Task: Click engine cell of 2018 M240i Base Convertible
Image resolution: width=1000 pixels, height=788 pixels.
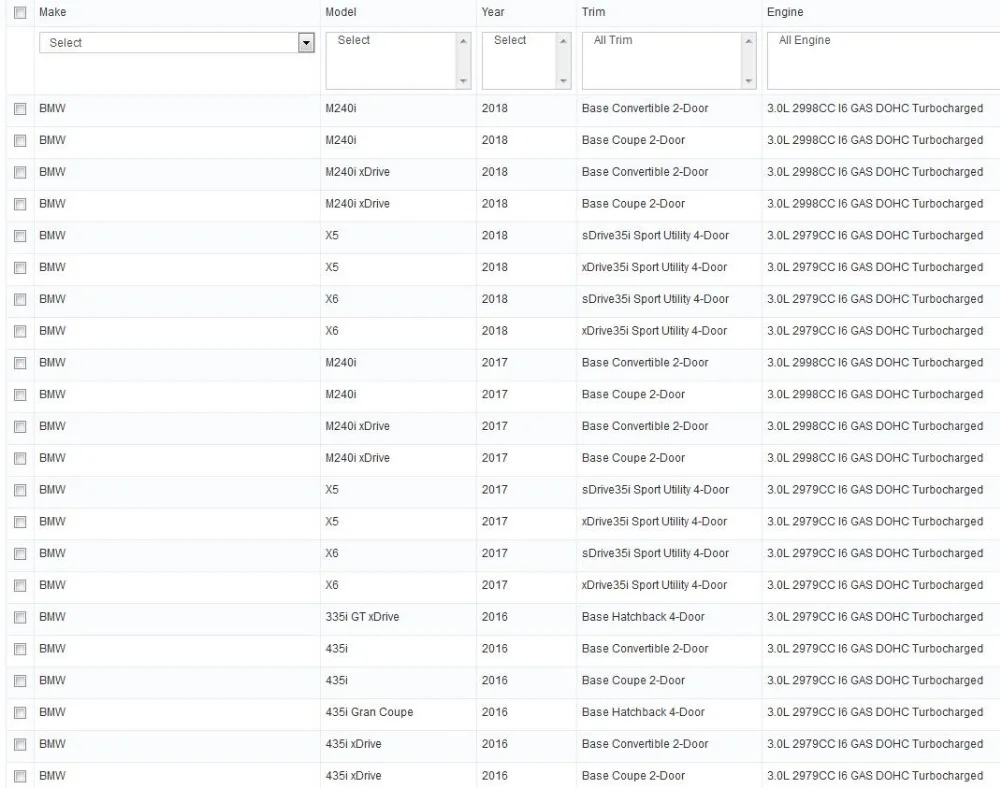Action: click(x=874, y=108)
